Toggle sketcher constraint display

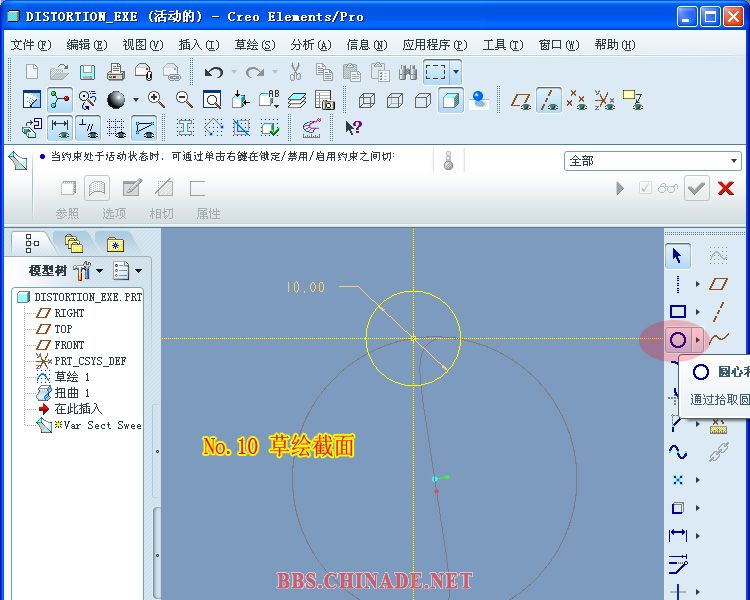click(88, 128)
